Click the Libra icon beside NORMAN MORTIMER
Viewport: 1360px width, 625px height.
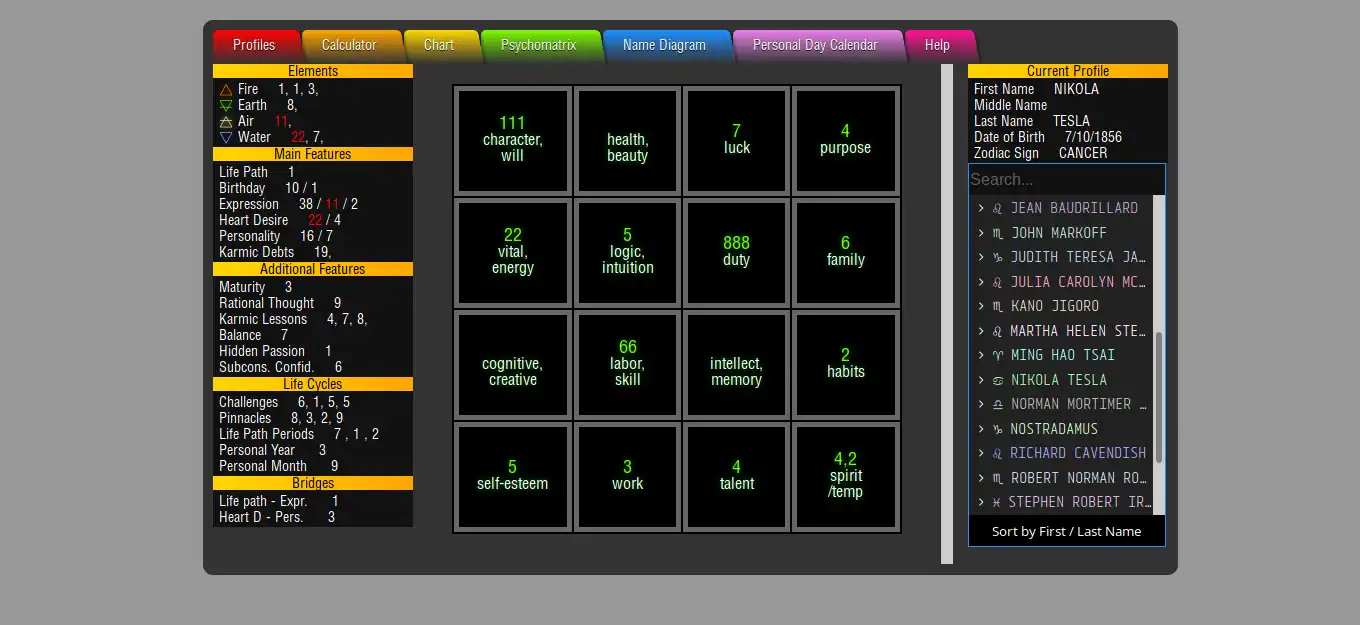[997, 404]
